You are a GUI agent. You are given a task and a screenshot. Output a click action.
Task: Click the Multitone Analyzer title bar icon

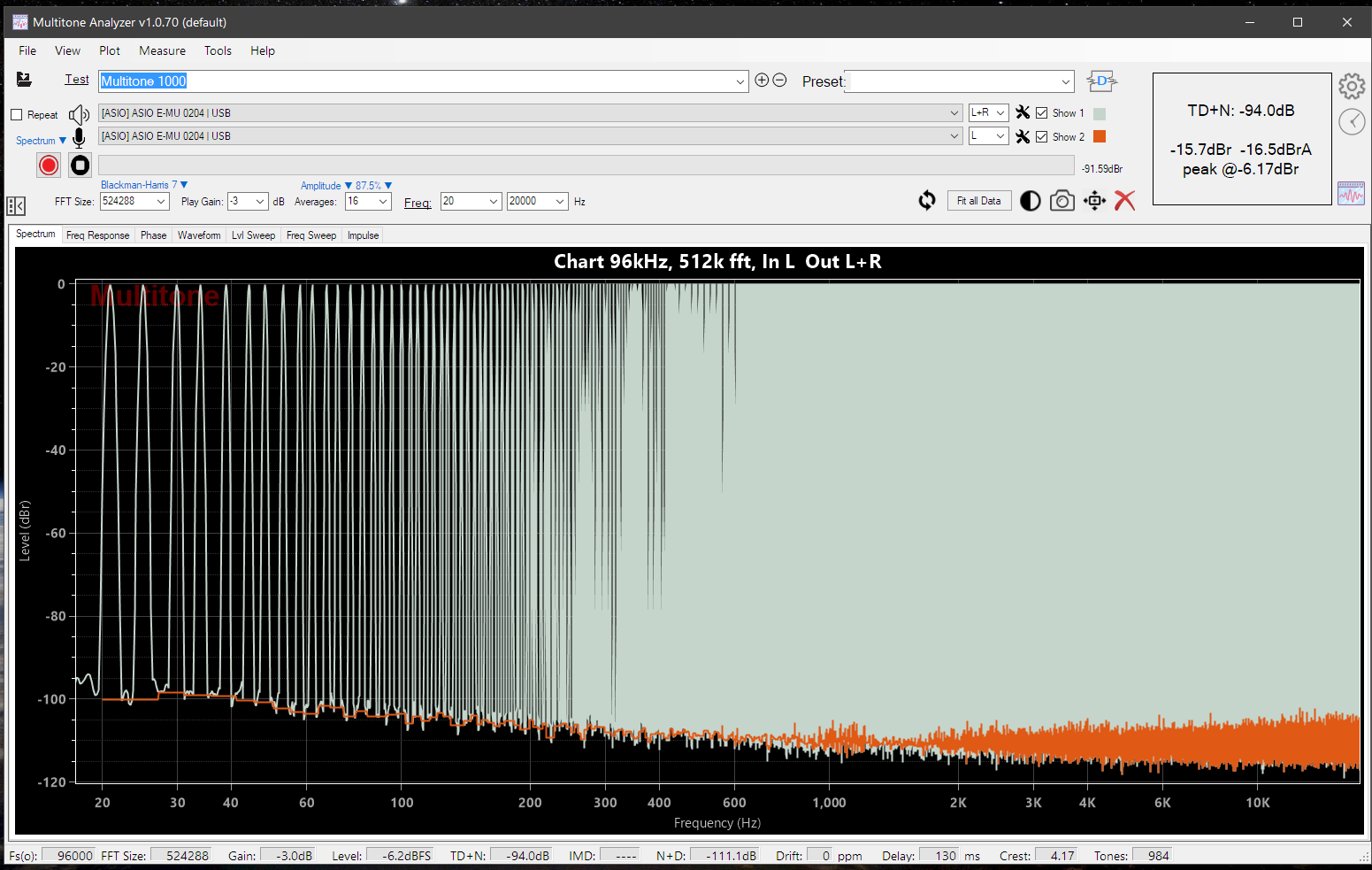click(x=19, y=22)
